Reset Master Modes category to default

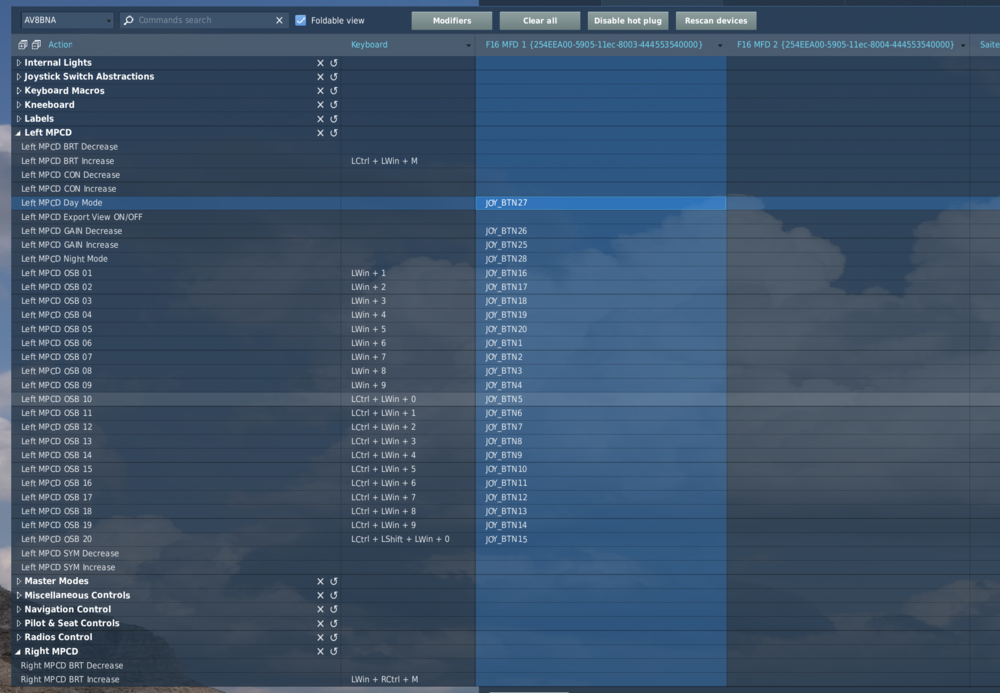[x=334, y=581]
